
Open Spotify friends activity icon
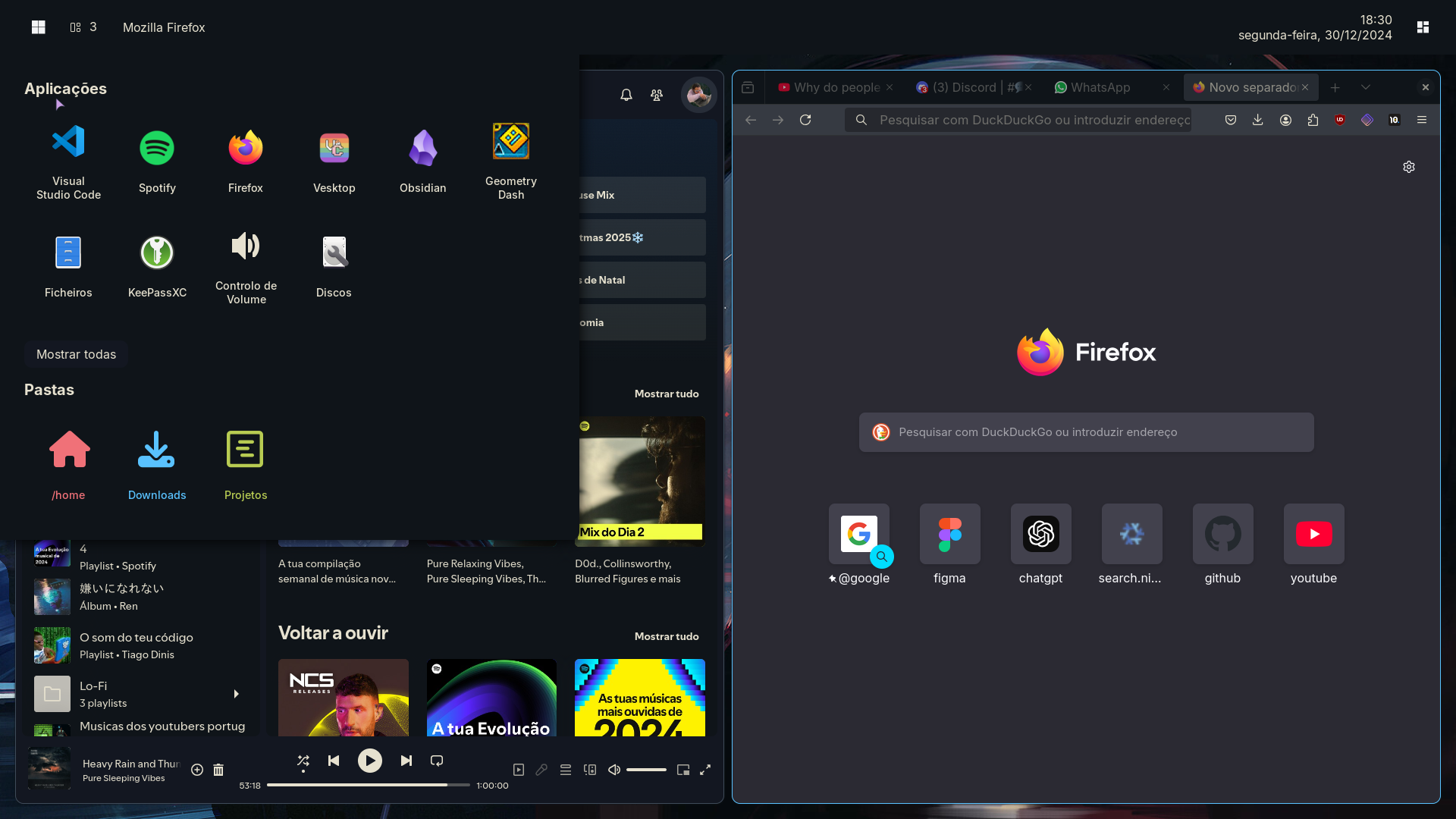click(x=657, y=95)
